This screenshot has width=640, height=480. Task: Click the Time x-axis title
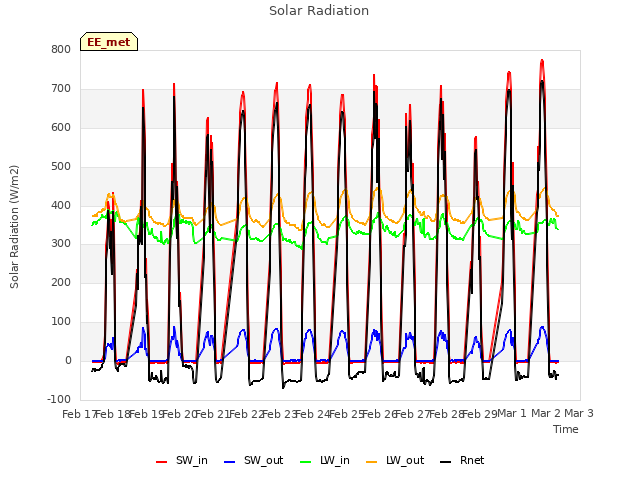tap(566, 429)
